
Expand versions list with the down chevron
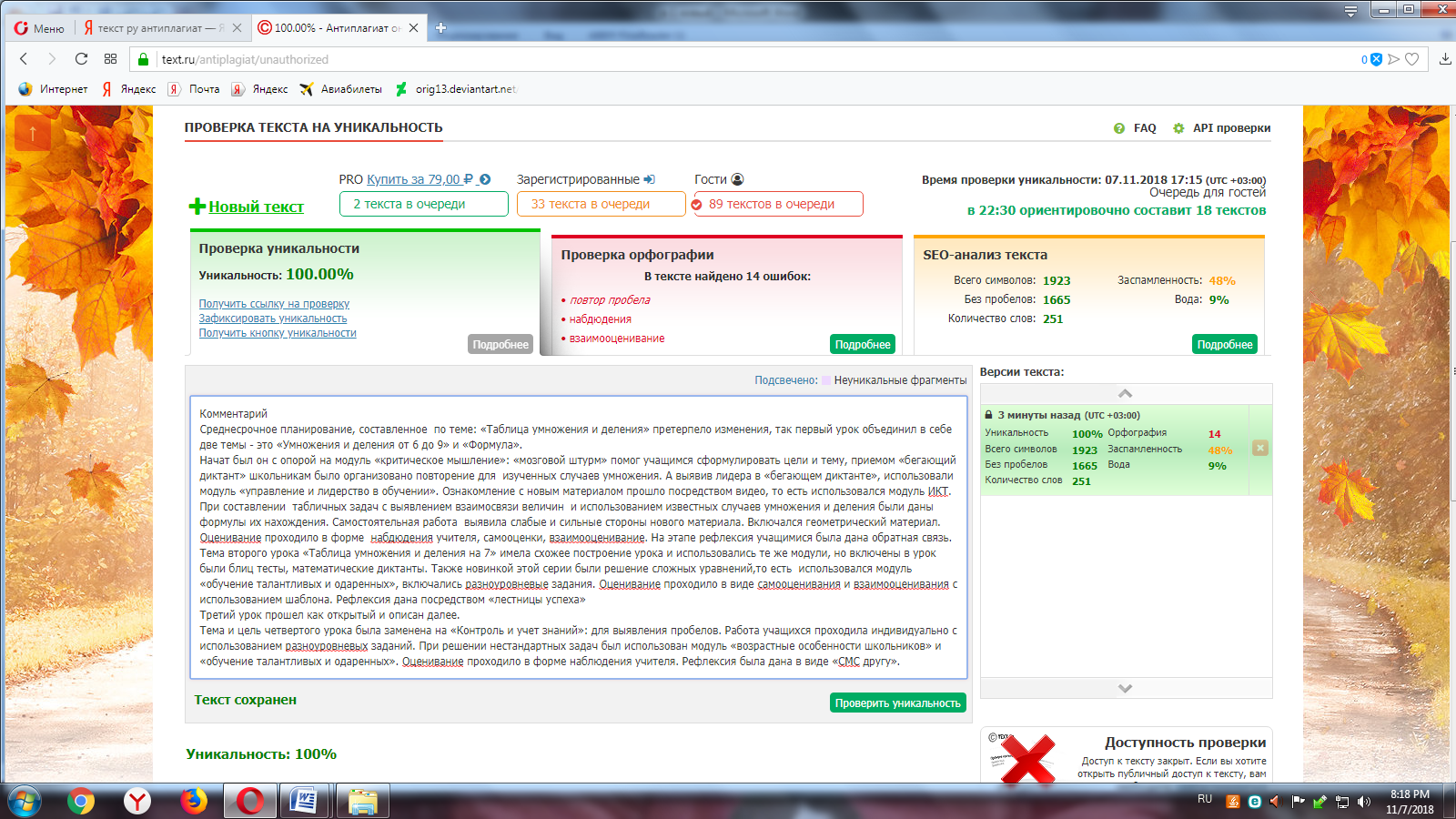[1126, 689]
